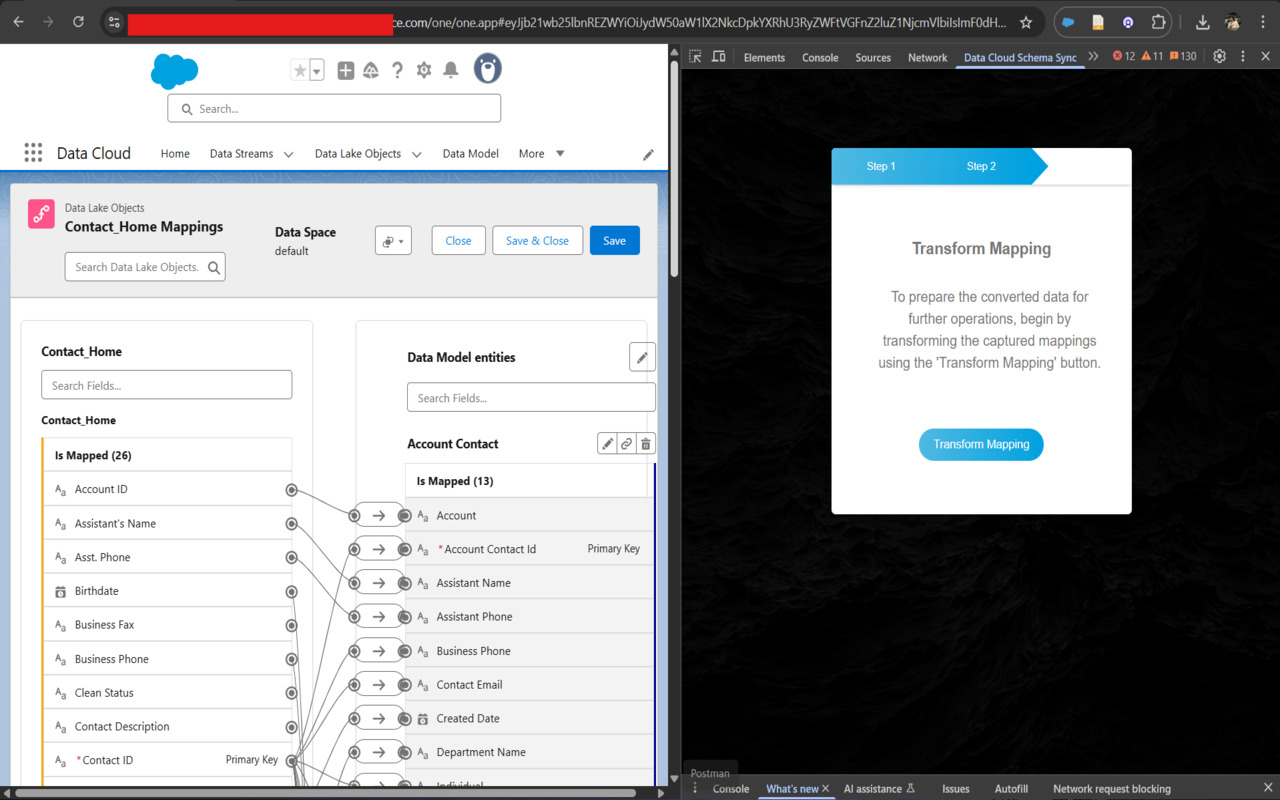Select the Birthdate source field
The height and width of the screenshot is (800, 1280).
[168, 591]
